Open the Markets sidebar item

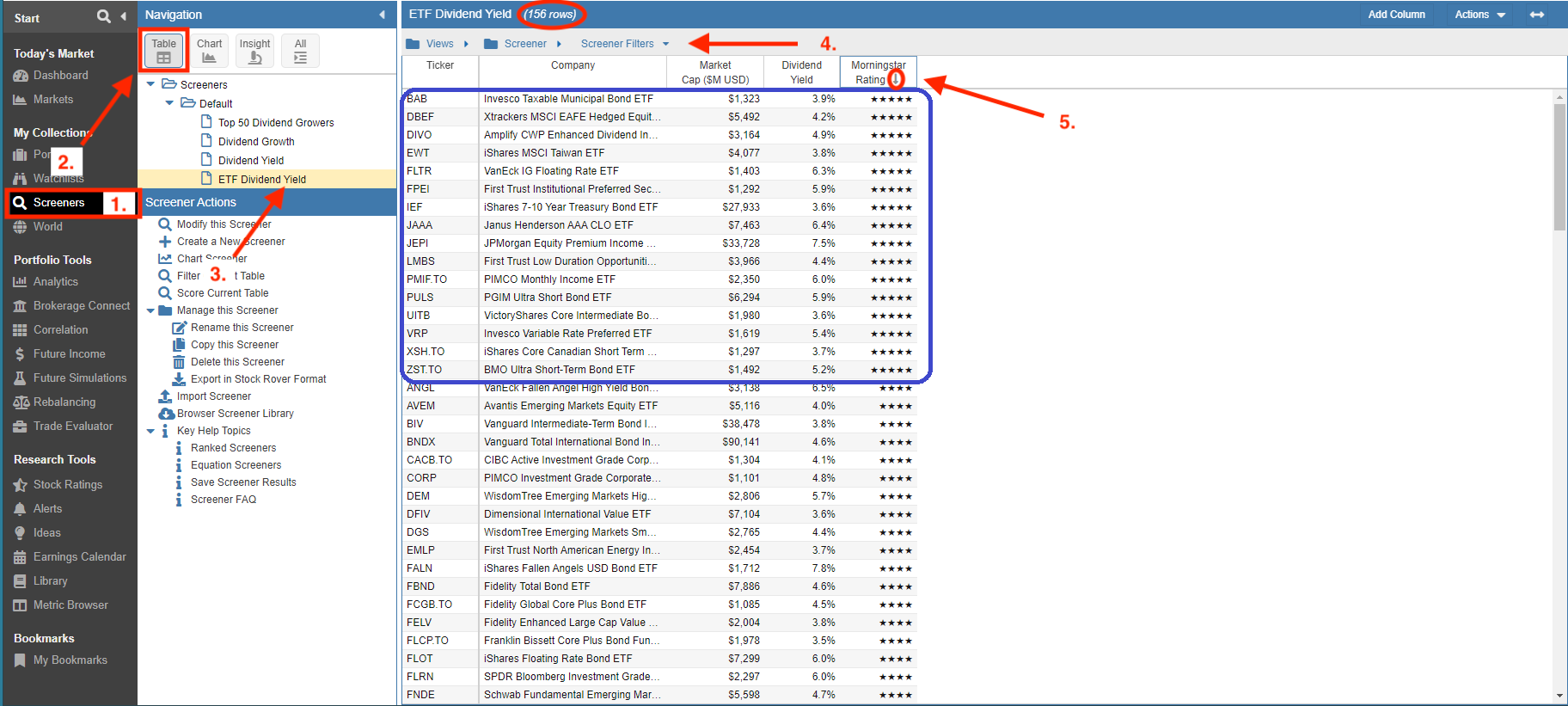(x=53, y=100)
